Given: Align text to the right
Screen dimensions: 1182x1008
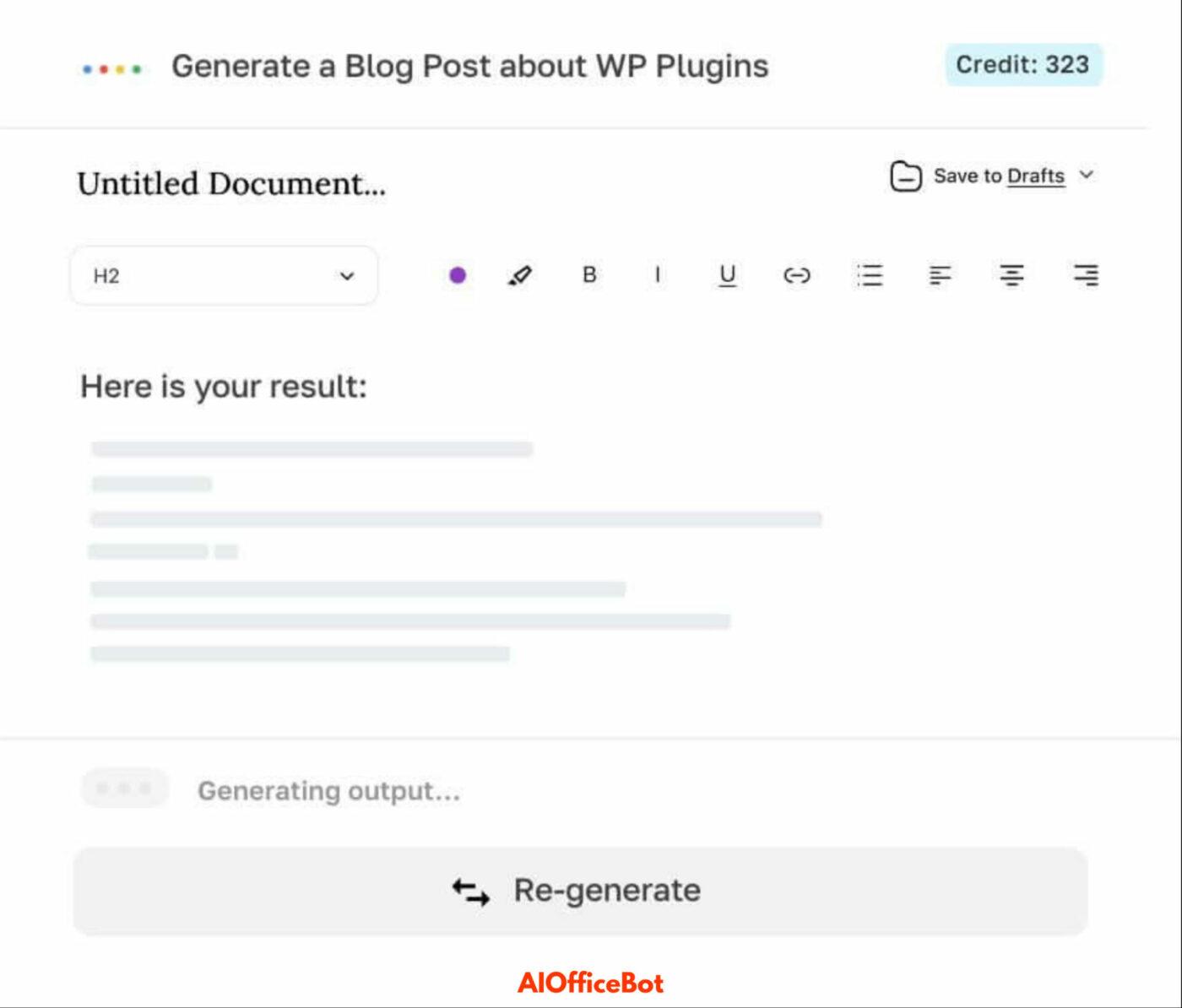Looking at the screenshot, I should (1086, 275).
